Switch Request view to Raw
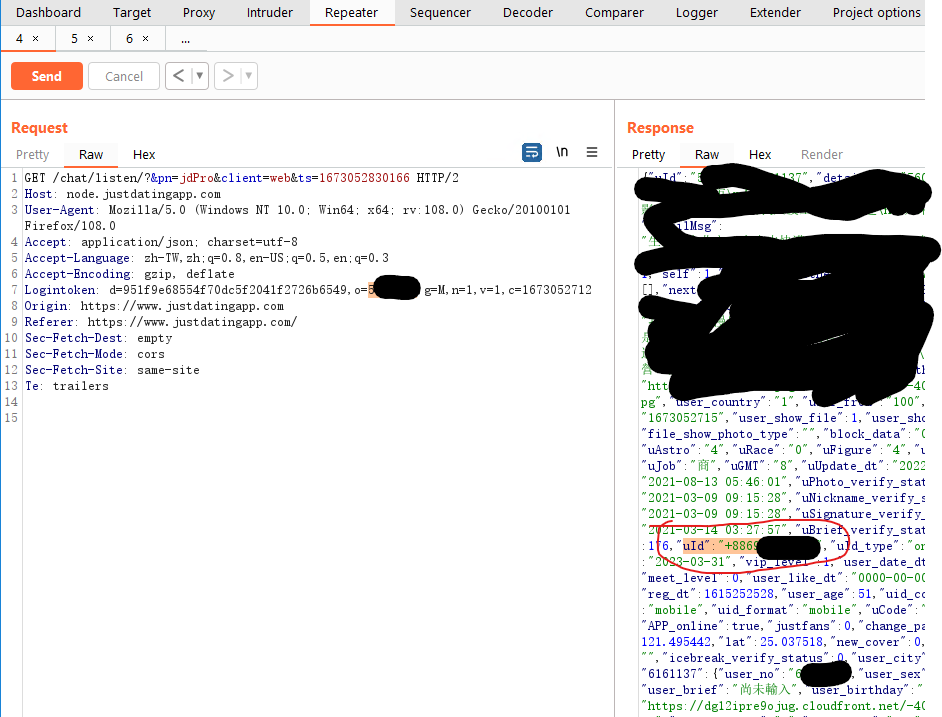This screenshot has height=717, width=942. coord(91,154)
